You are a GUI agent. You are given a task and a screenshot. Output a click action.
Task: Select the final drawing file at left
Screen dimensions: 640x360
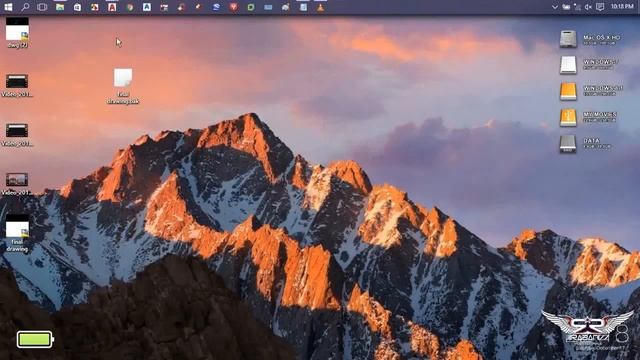pyautogui.click(x=17, y=233)
